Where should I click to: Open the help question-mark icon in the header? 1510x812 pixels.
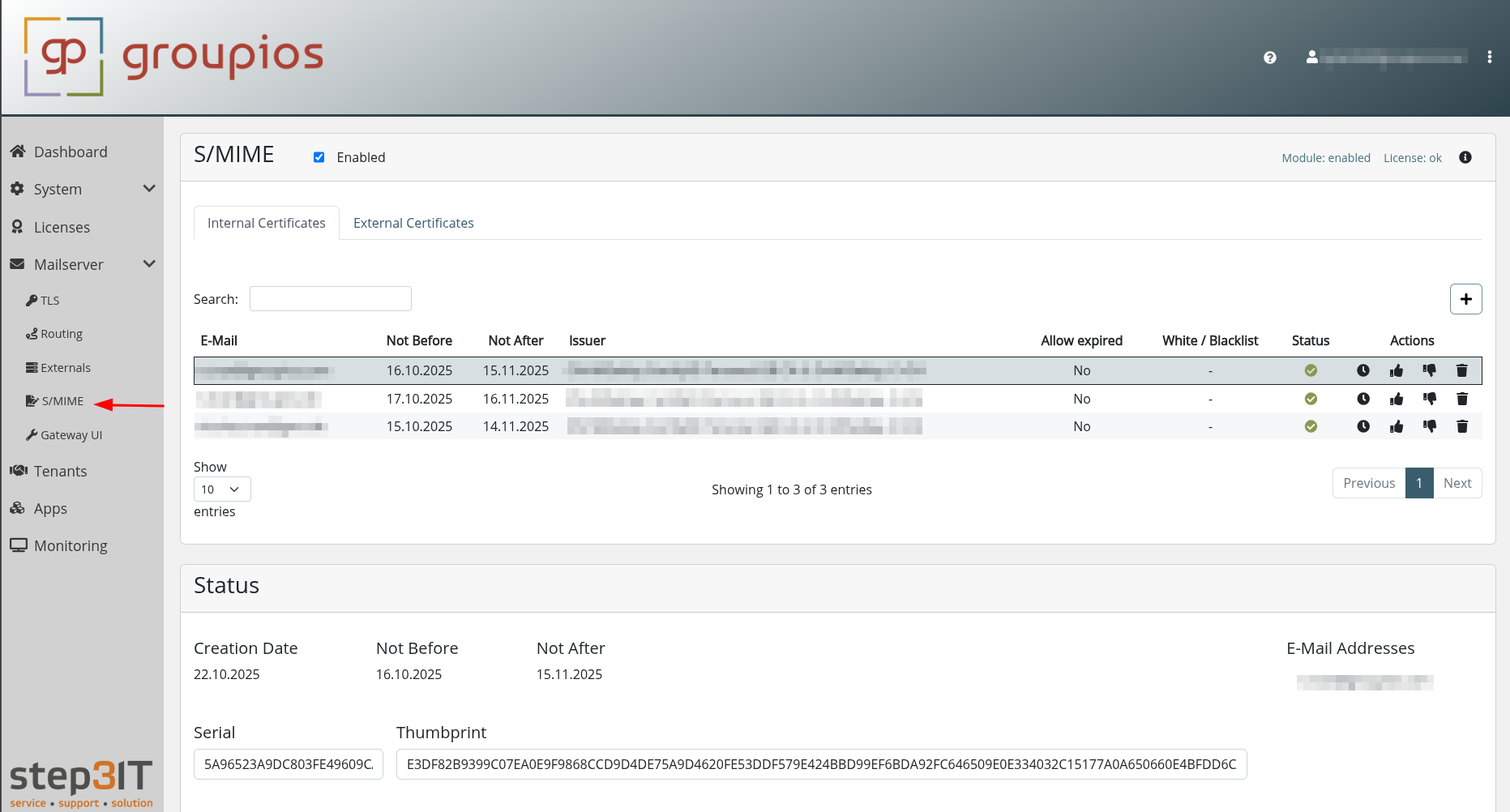(x=1269, y=58)
